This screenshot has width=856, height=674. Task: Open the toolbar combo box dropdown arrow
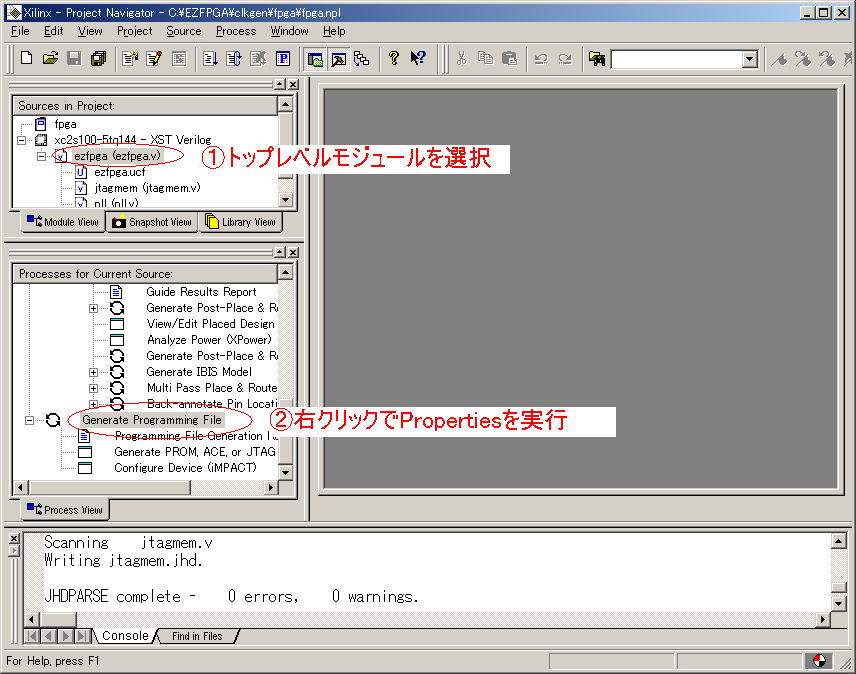pos(750,58)
